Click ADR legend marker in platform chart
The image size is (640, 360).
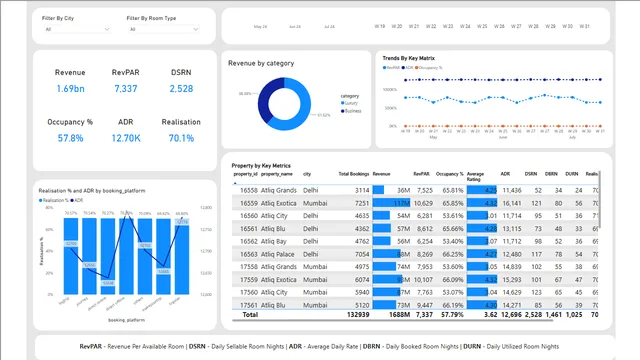72,200
